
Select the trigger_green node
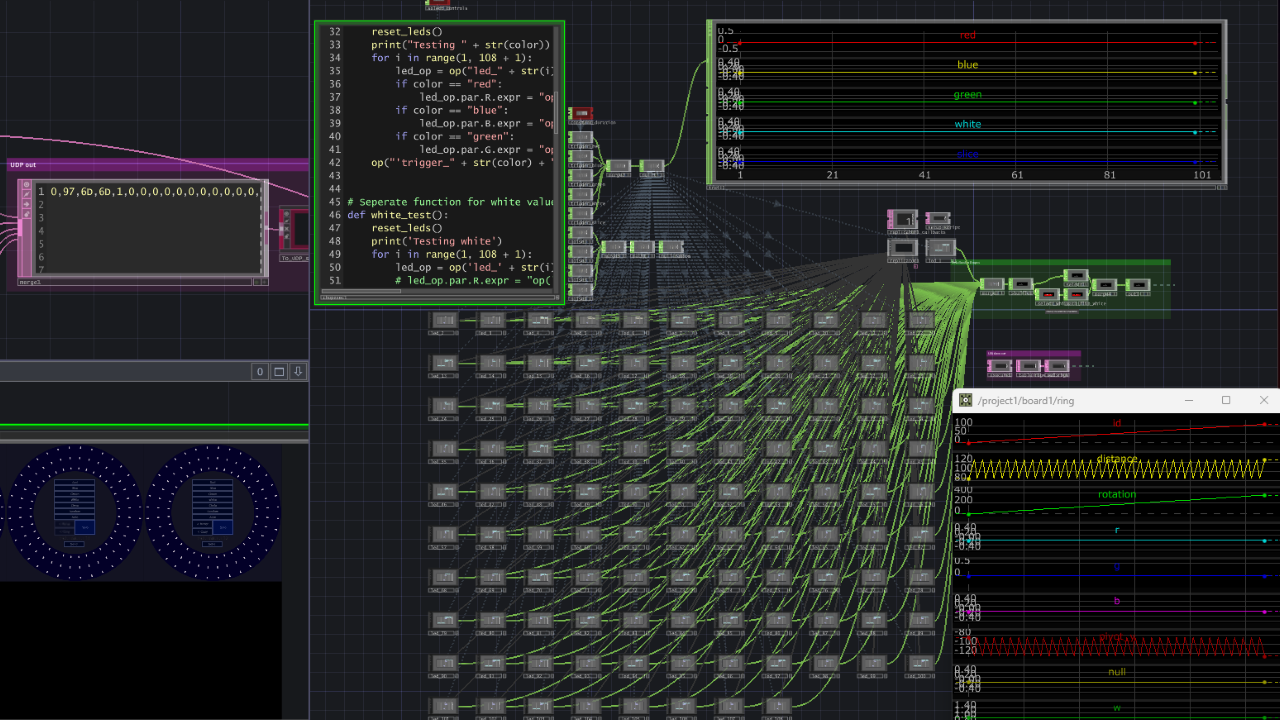581,176
